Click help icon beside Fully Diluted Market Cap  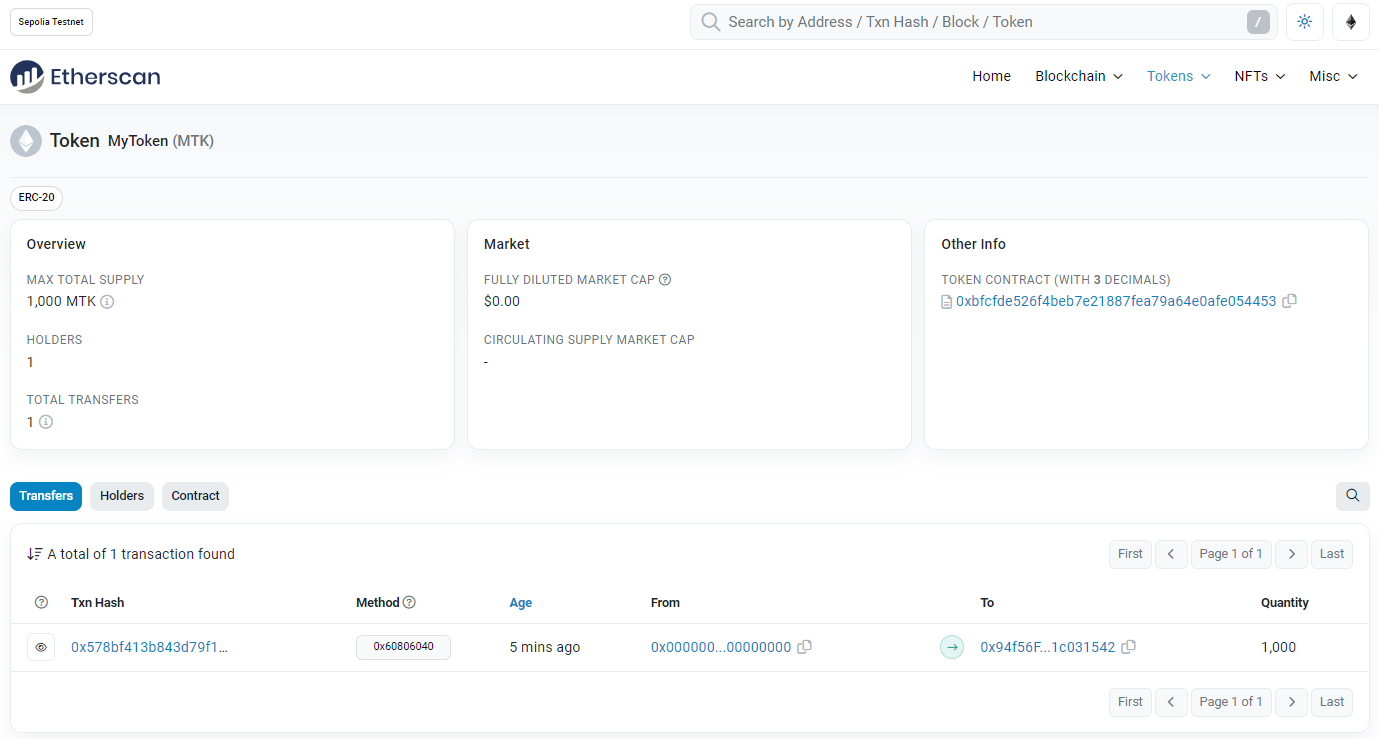click(665, 280)
